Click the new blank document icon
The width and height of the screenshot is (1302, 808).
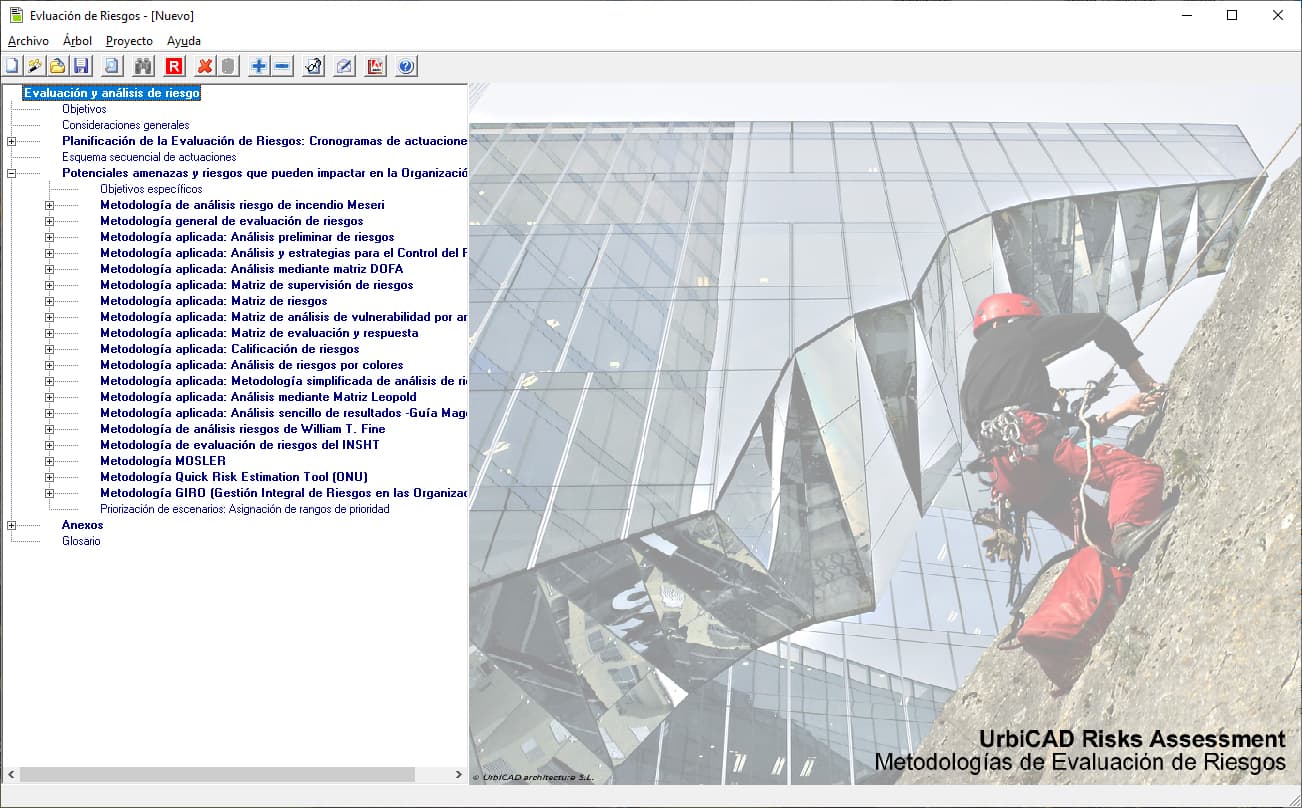(12, 67)
